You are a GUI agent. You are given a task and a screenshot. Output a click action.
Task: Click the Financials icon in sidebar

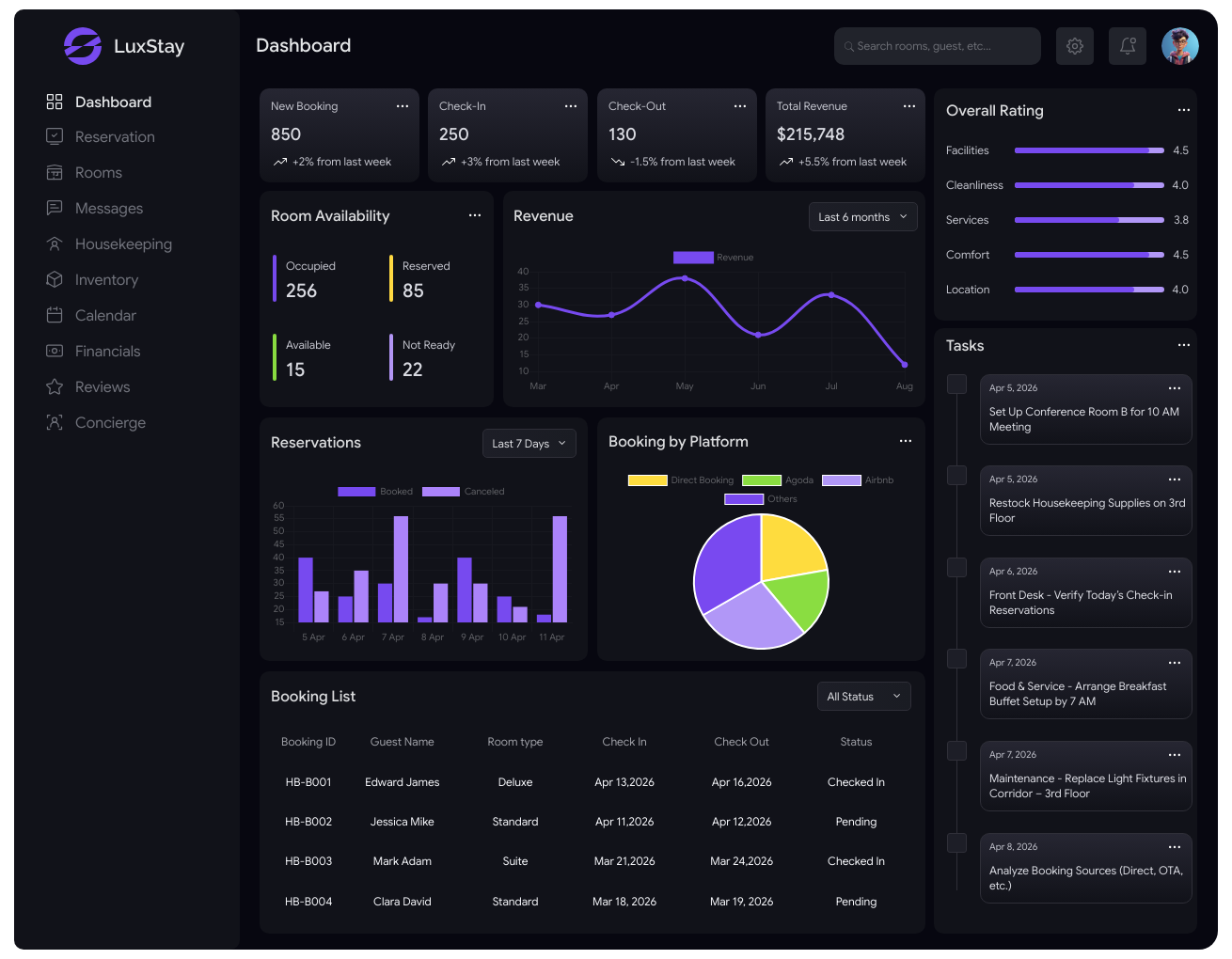click(x=55, y=352)
